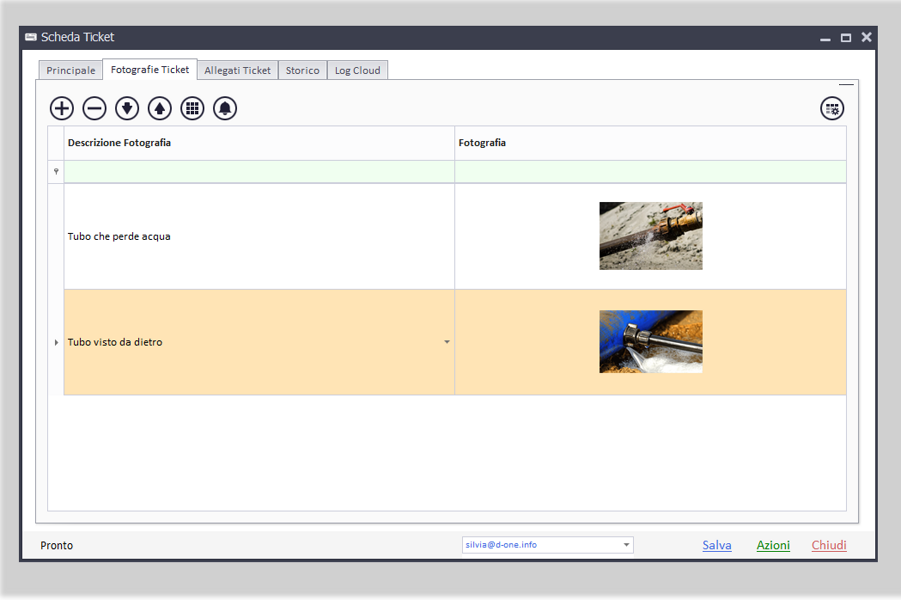Open dropdown arrow in 'Tubo visto da dietro' cell
Screen dimensions: 901x600
(447, 342)
